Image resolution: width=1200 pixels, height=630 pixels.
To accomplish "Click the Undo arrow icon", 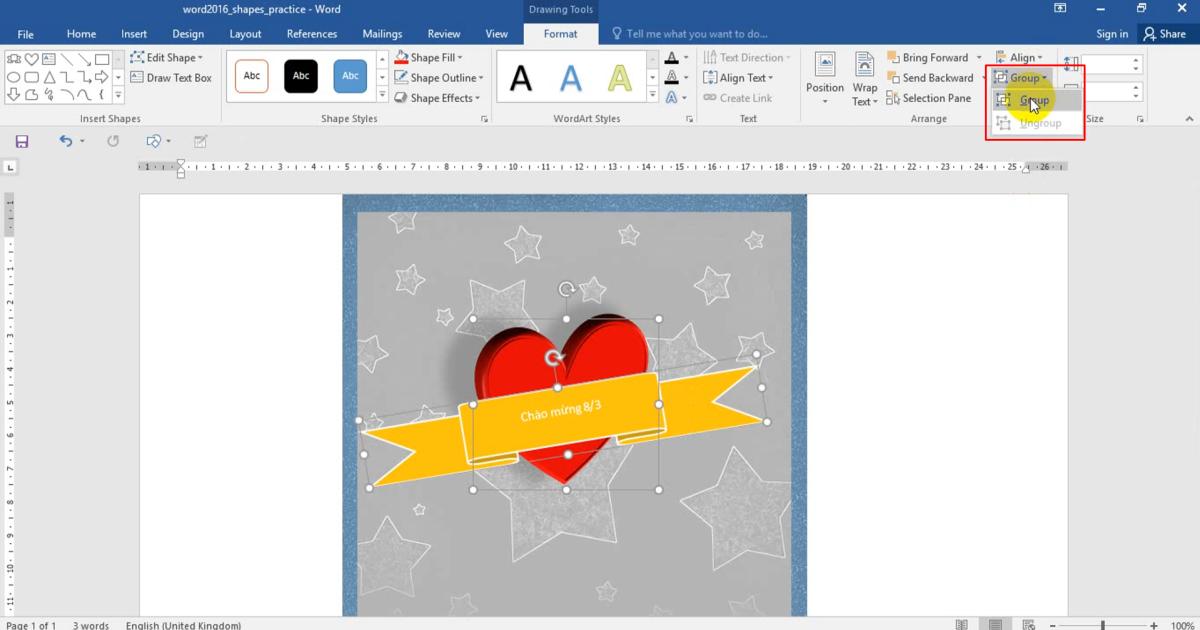I will tap(66, 142).
